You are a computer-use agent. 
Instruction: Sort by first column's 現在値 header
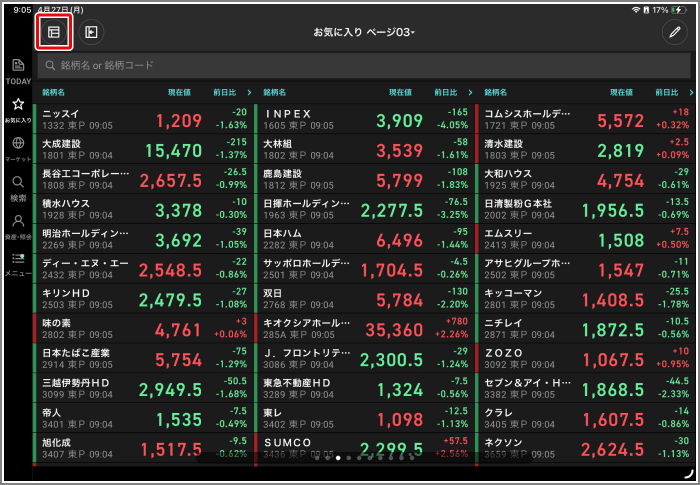[179, 92]
